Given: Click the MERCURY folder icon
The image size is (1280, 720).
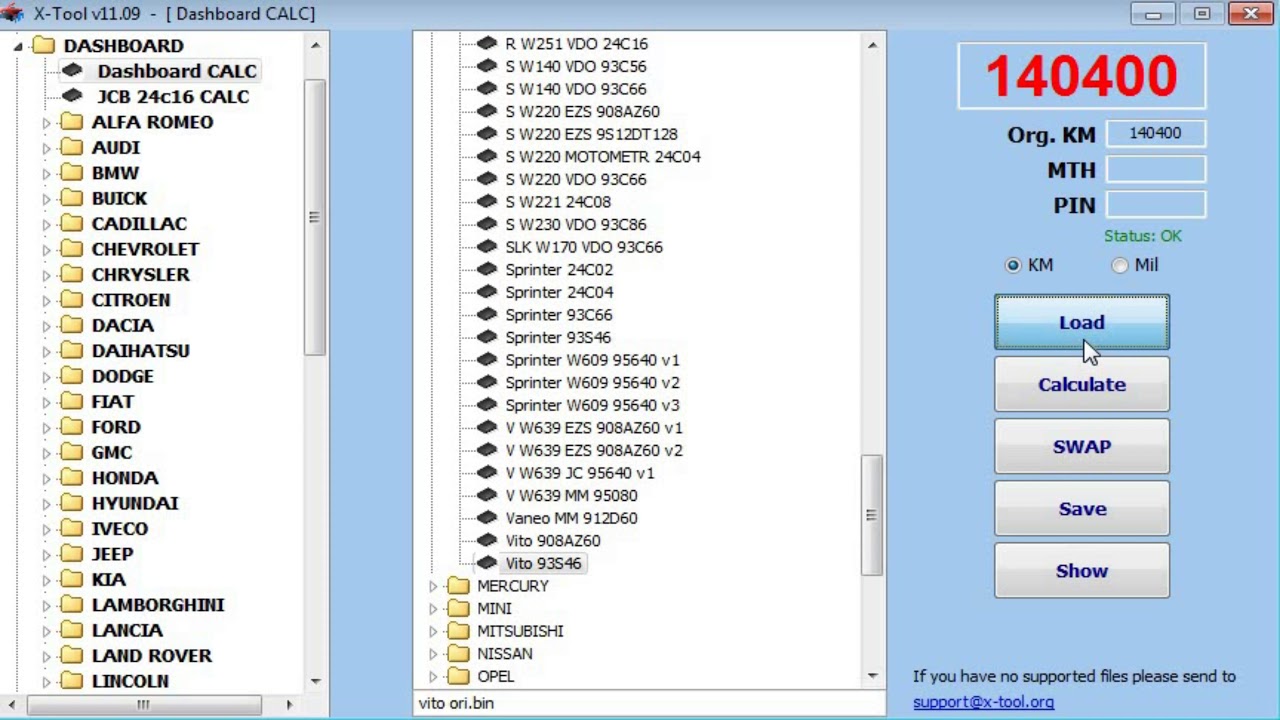Looking at the screenshot, I should coord(458,586).
